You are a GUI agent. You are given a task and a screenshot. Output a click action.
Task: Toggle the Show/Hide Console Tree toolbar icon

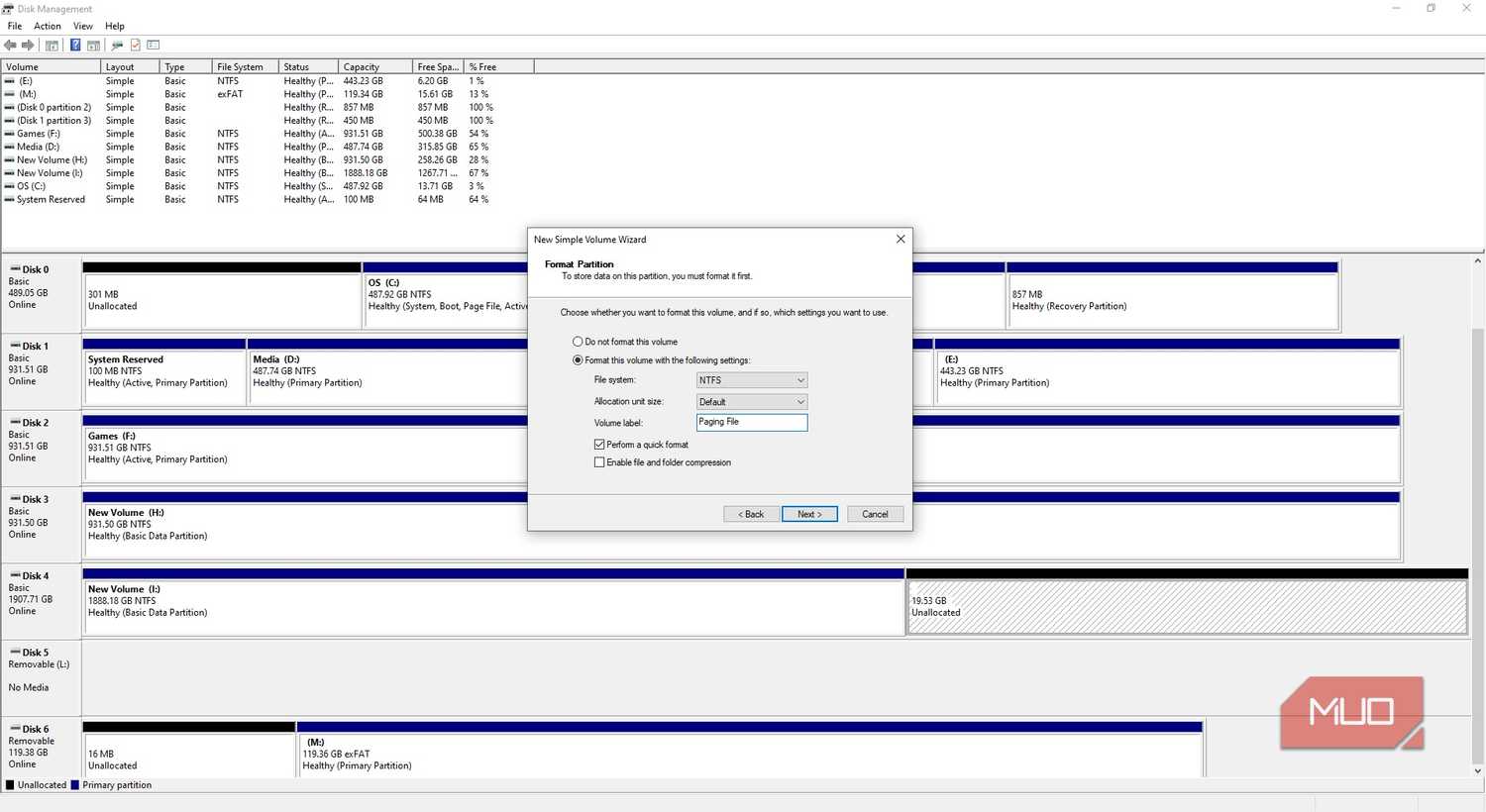click(52, 46)
